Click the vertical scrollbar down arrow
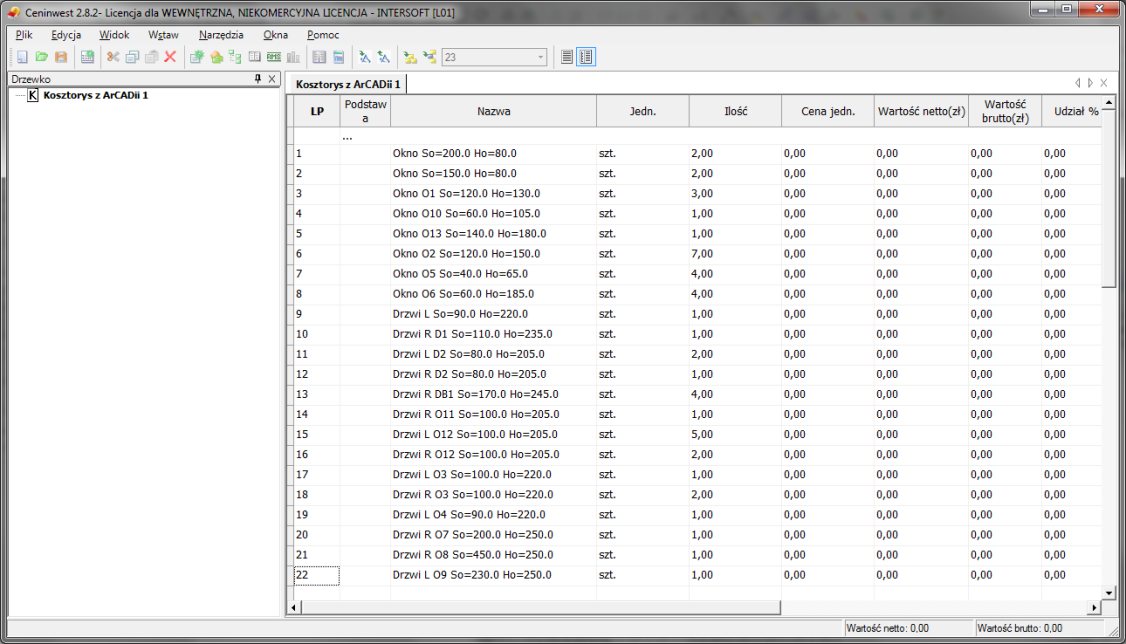 click(1109, 593)
